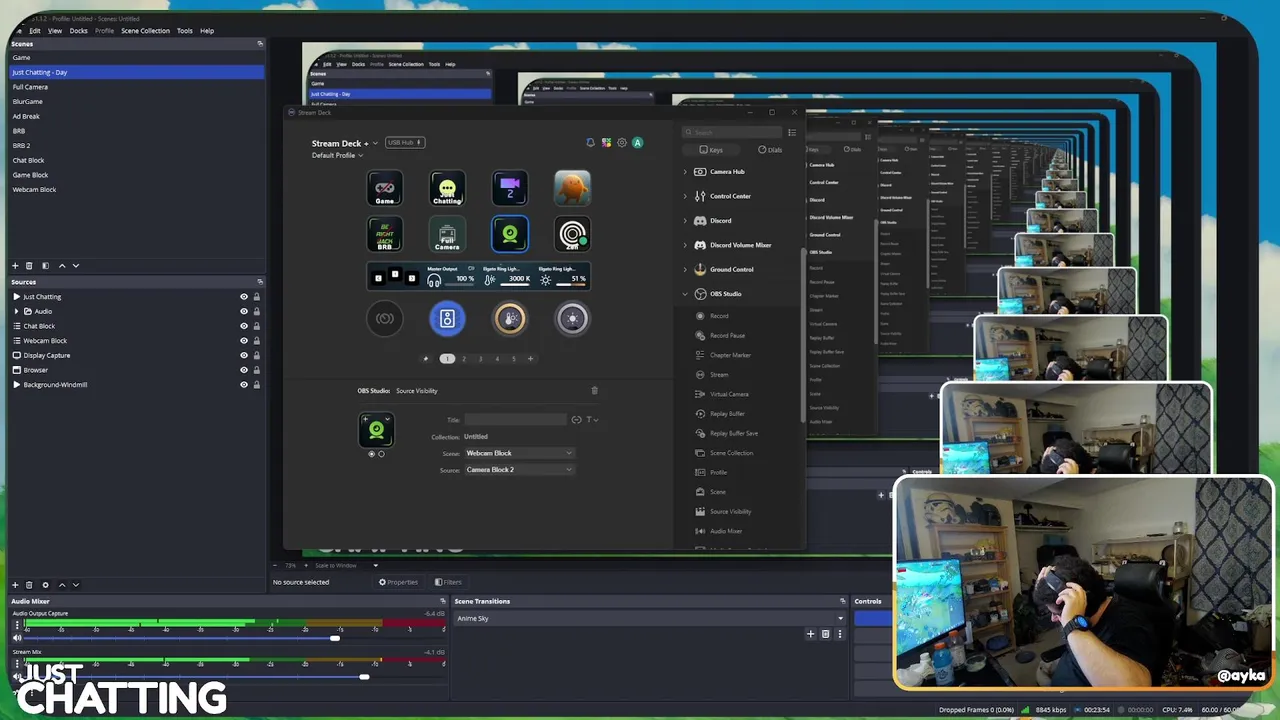Hide the Audio source group
Screen dimensions: 1280x720
point(244,311)
